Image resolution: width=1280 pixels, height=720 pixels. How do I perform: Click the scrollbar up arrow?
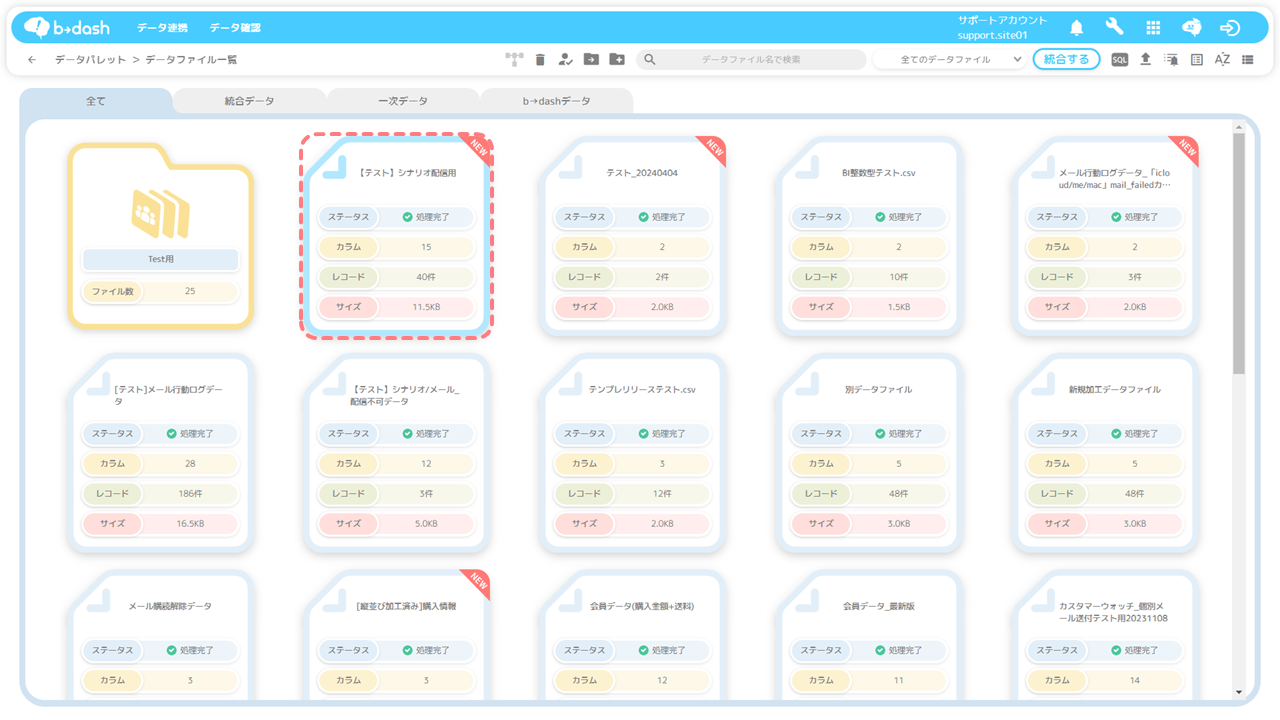(1239, 127)
